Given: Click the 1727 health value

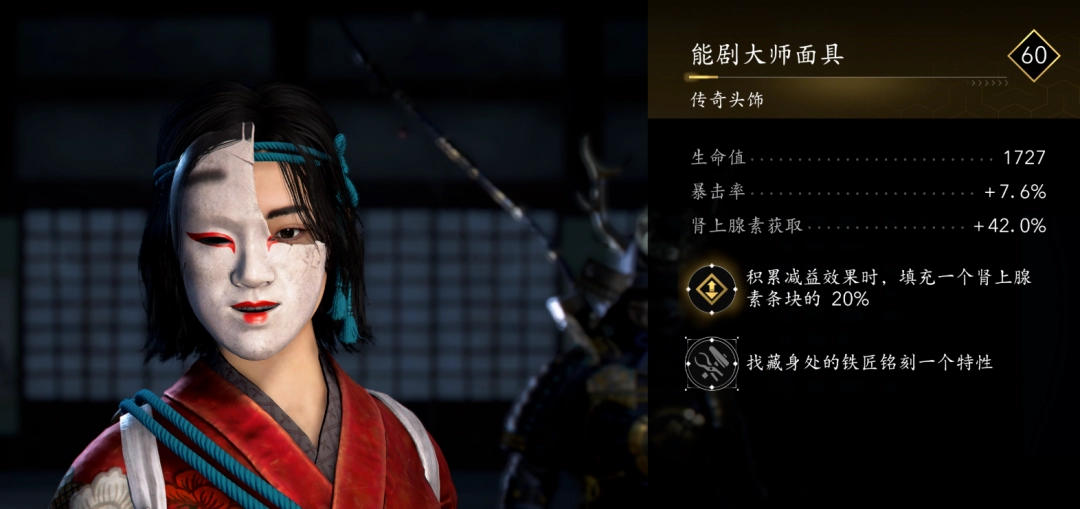Looking at the screenshot, I should [x=1025, y=158].
